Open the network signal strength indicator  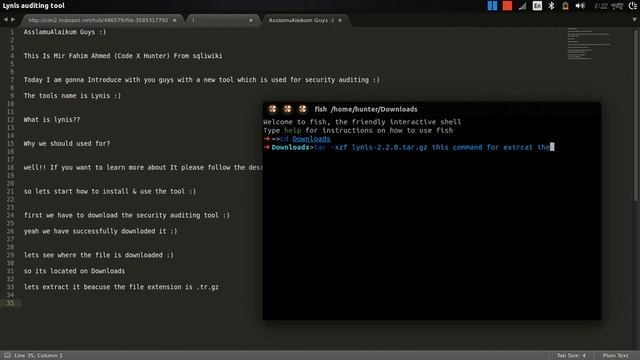[522, 6]
